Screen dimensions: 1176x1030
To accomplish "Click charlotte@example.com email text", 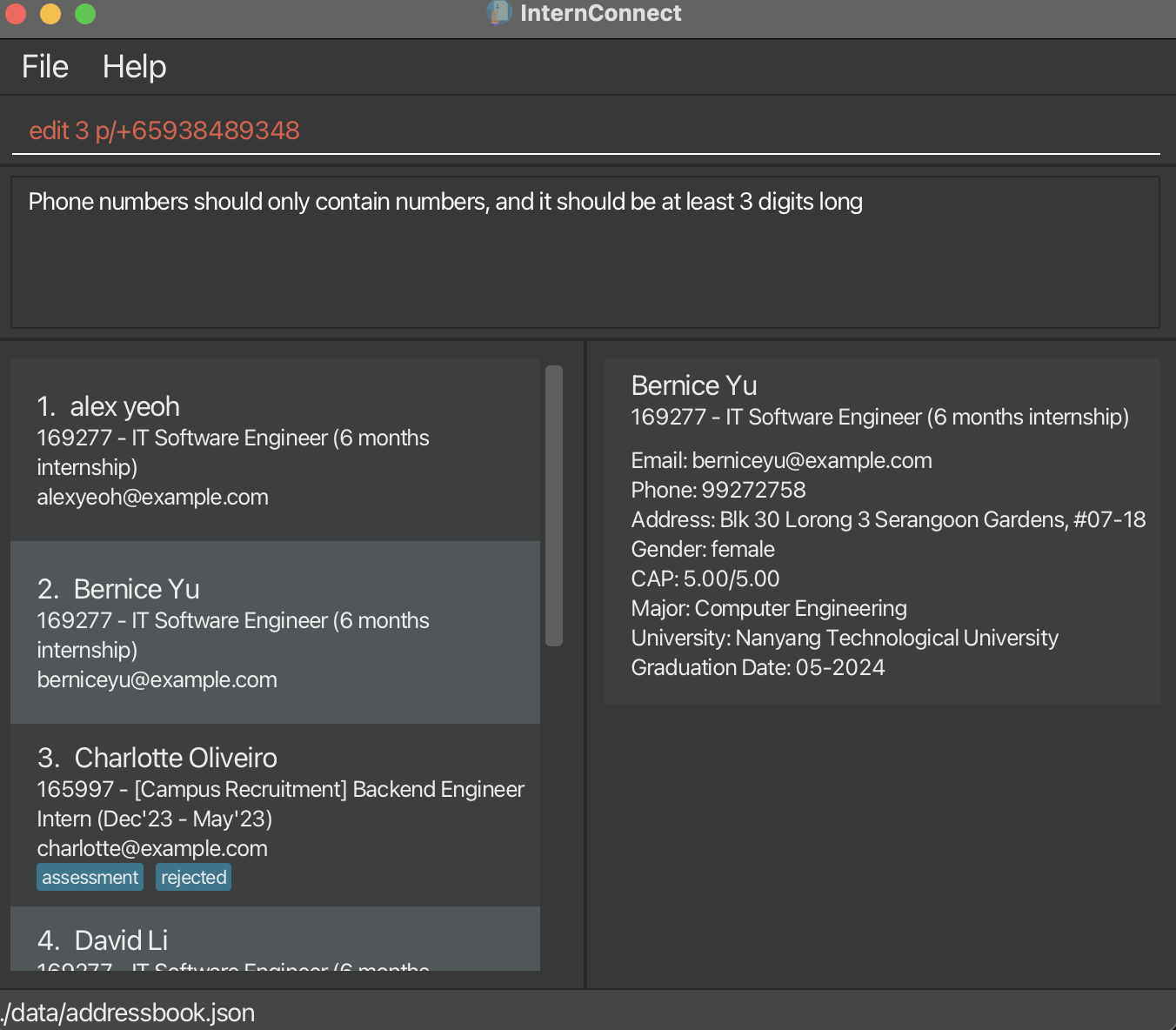I will pyautogui.click(x=152, y=848).
